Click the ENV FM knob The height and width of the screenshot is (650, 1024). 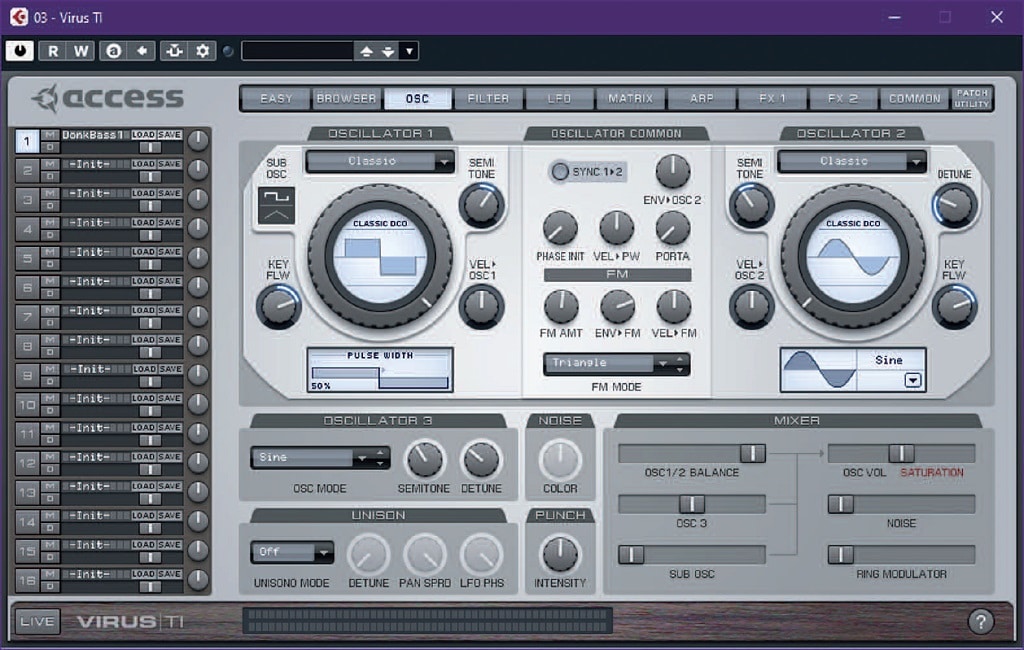[x=617, y=306]
